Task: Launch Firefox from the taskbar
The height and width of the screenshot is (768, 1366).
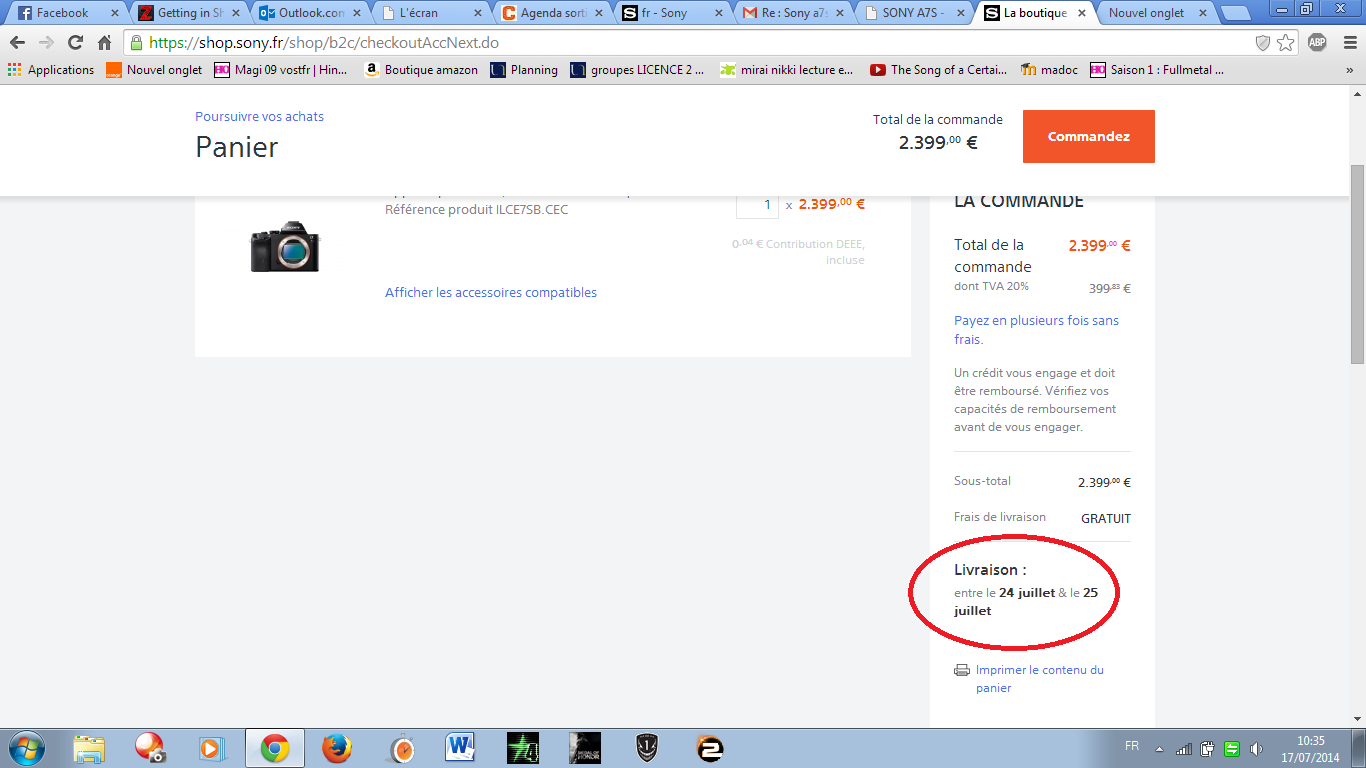Action: coord(337,748)
